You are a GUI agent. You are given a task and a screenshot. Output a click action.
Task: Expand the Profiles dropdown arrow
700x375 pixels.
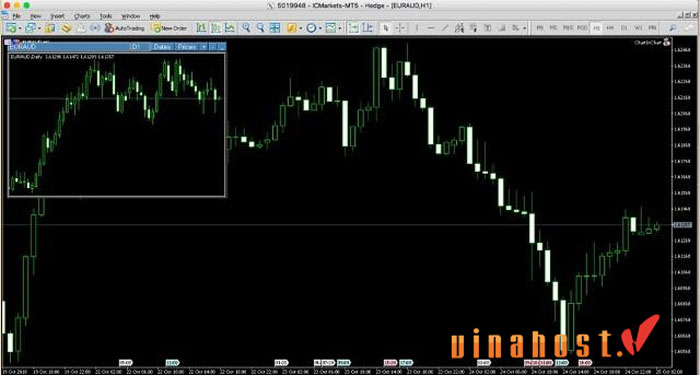[39, 28]
